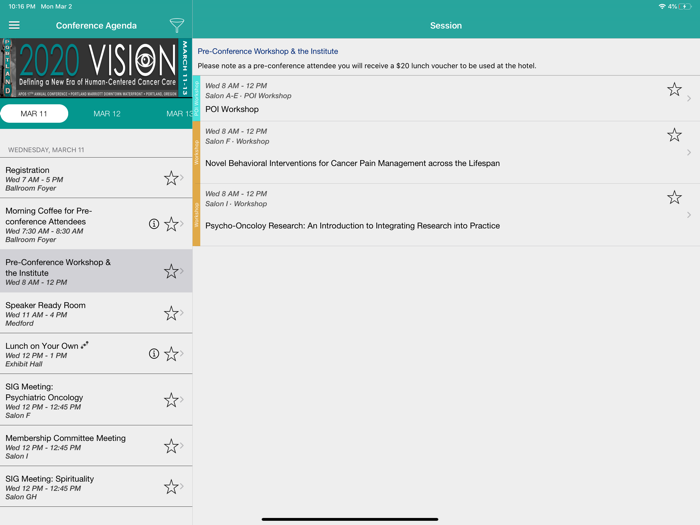
Task: Favorite Morning Coffee for Pre-conference Attendees
Action: [x=171, y=224]
